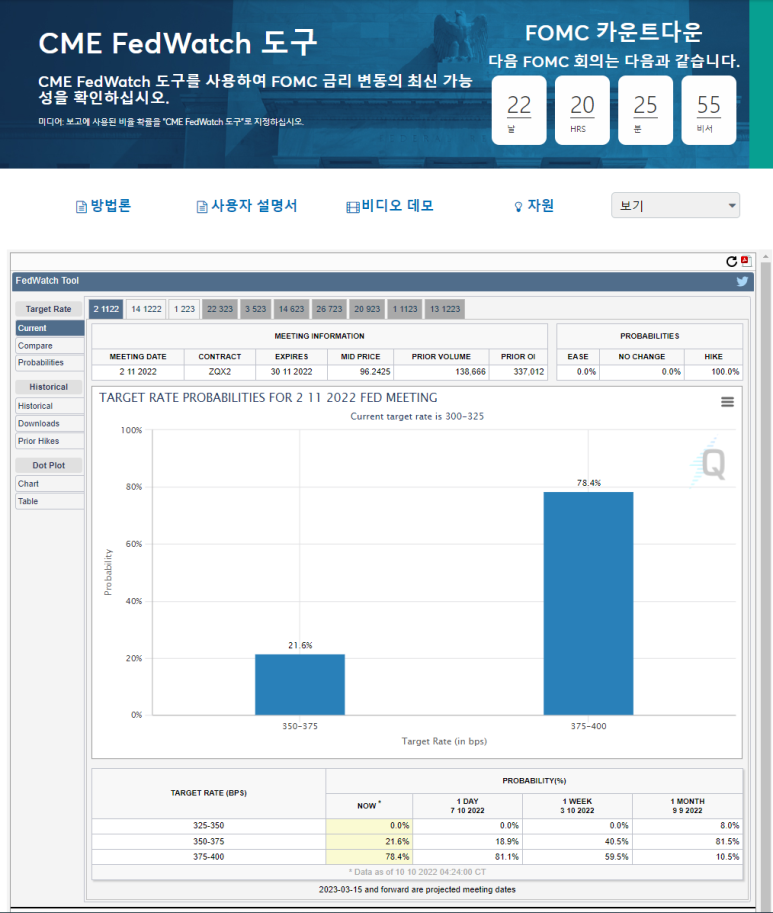The height and width of the screenshot is (913, 773).
Task: Click the 21.6% bar for 350-375
Action: pos(300,685)
